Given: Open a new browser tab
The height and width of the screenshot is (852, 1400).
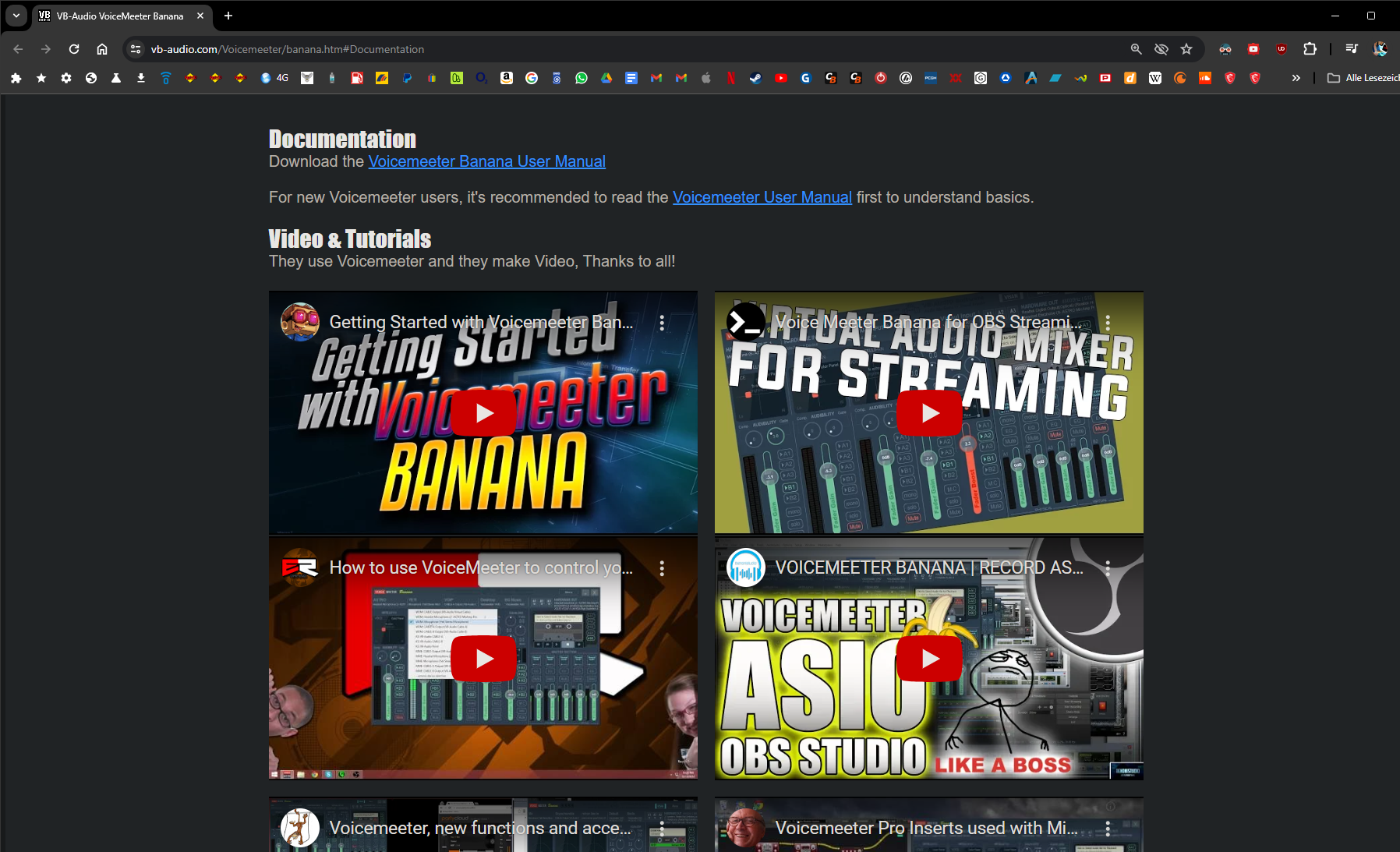Looking at the screenshot, I should tap(228, 16).
